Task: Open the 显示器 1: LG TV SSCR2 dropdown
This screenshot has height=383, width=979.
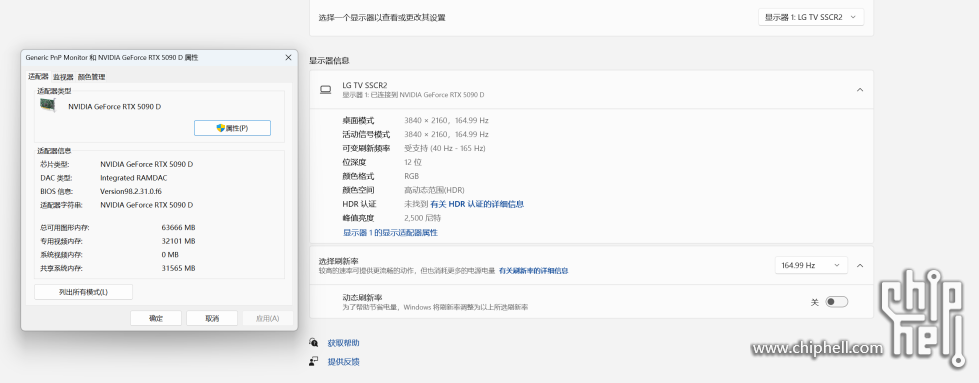Action: point(811,17)
